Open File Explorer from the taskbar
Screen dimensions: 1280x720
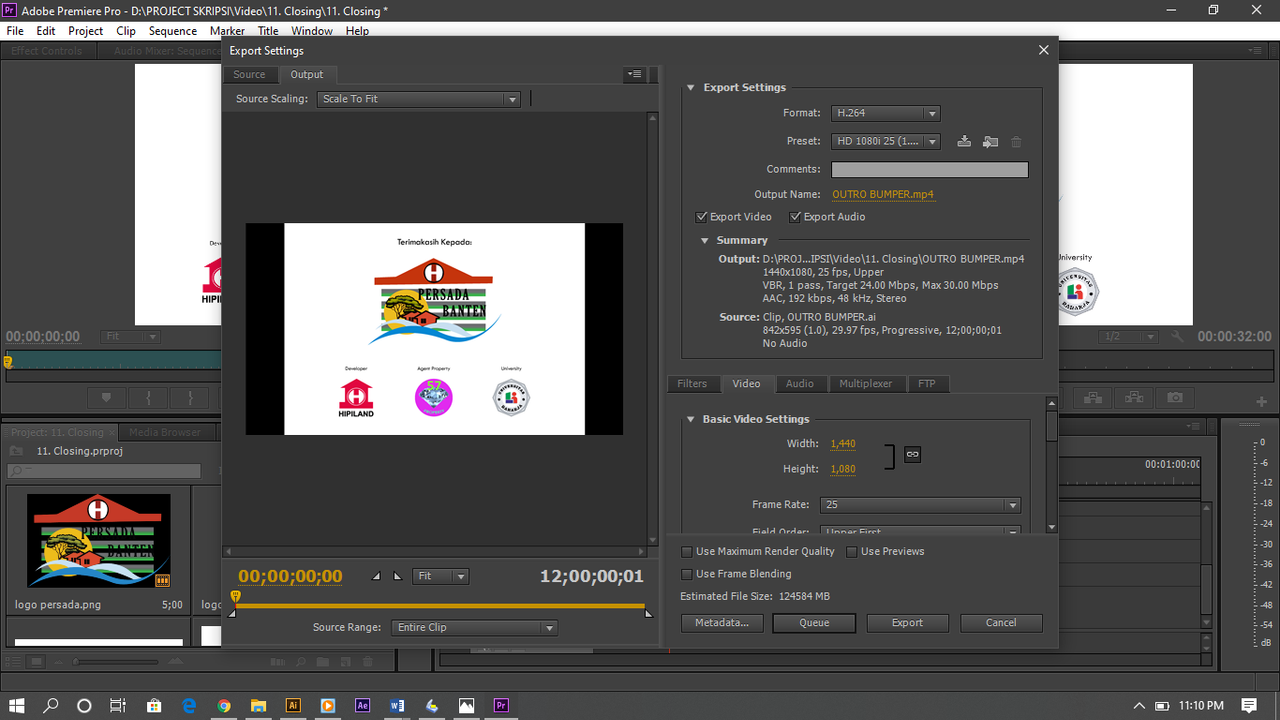click(x=258, y=705)
